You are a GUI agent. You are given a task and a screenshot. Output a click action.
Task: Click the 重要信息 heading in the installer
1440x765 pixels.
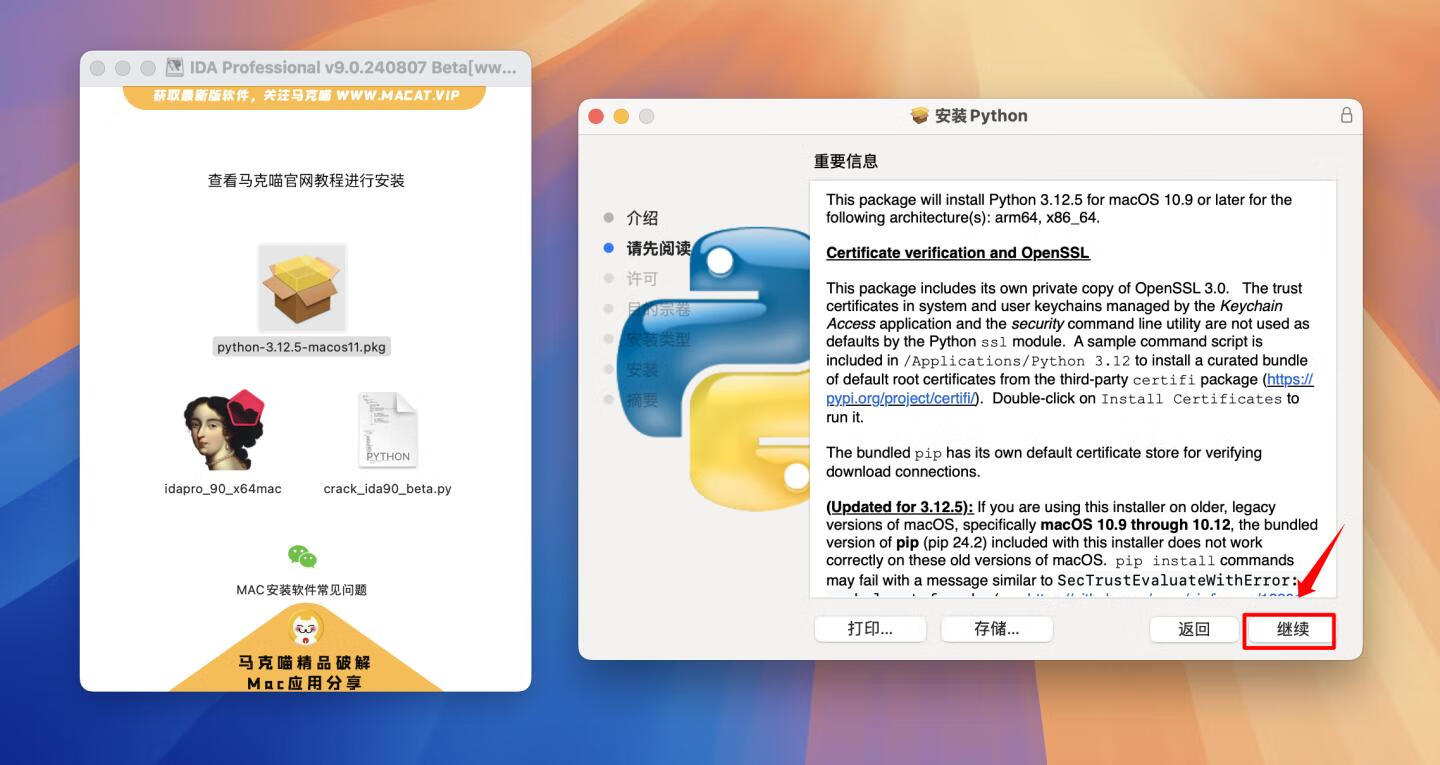[846, 161]
